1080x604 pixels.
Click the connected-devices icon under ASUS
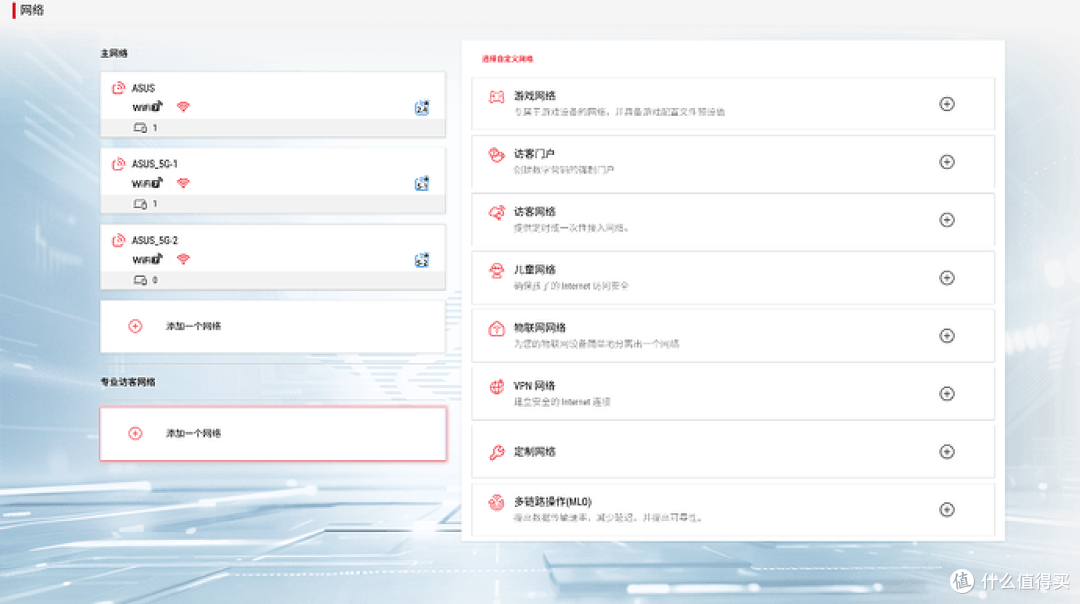click(x=140, y=127)
